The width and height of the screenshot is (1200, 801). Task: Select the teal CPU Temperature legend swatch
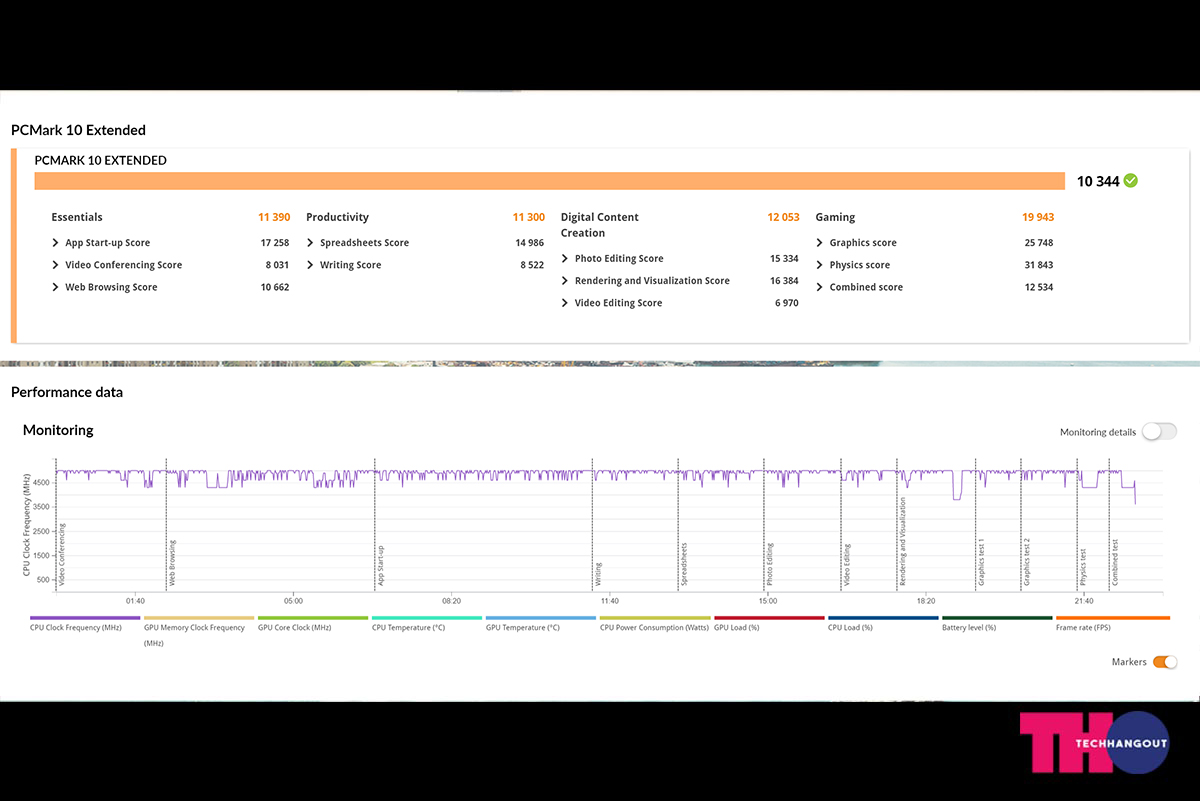[x=428, y=618]
